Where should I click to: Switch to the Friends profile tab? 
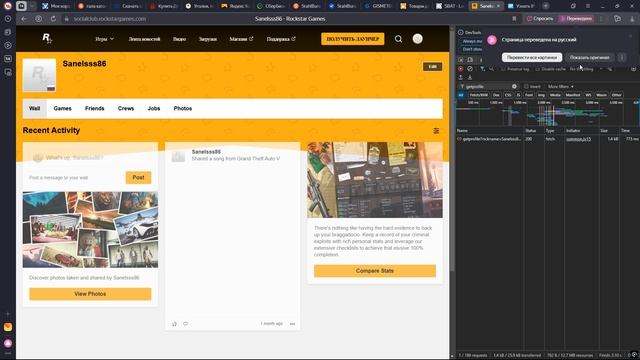[x=95, y=109]
